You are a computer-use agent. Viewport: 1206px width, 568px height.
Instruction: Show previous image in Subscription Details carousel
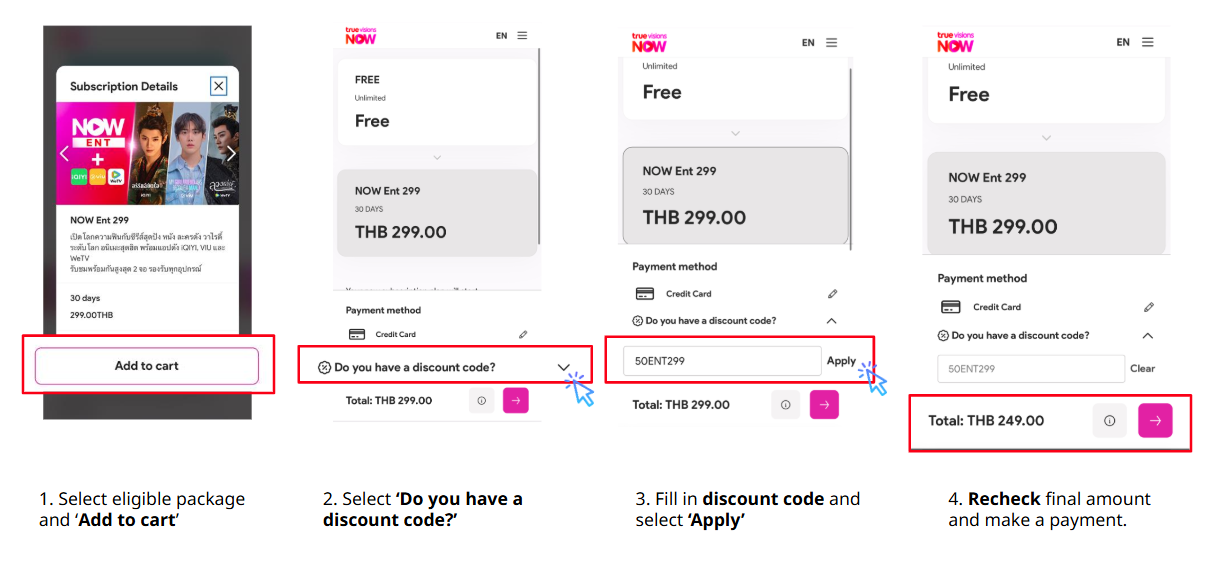64,153
